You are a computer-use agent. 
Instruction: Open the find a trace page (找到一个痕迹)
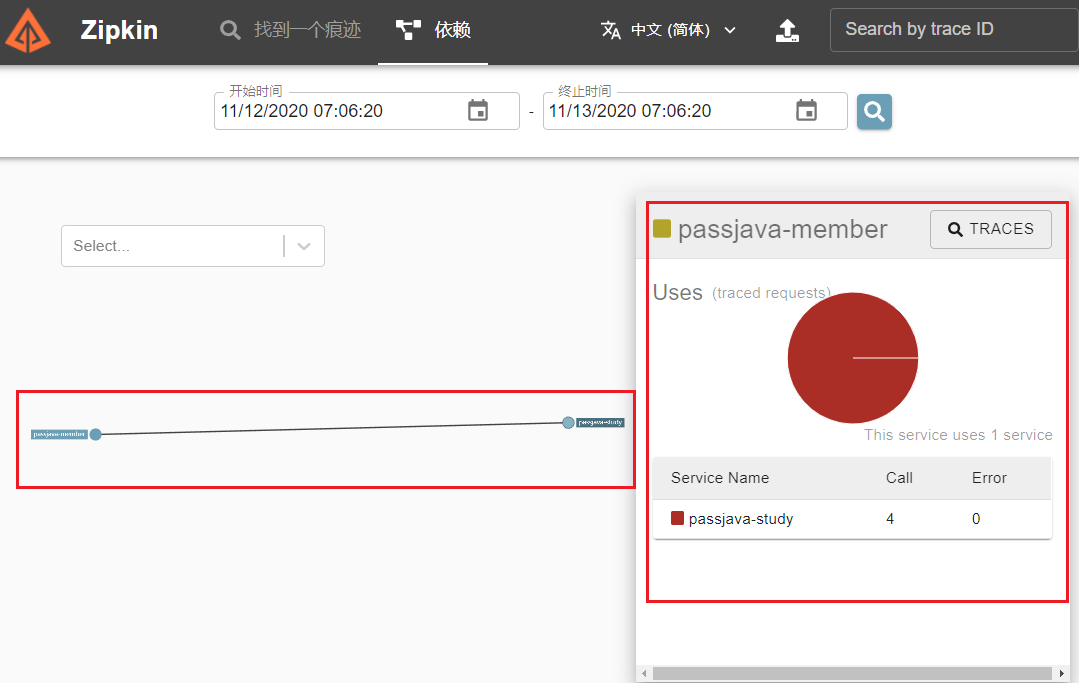tap(291, 30)
